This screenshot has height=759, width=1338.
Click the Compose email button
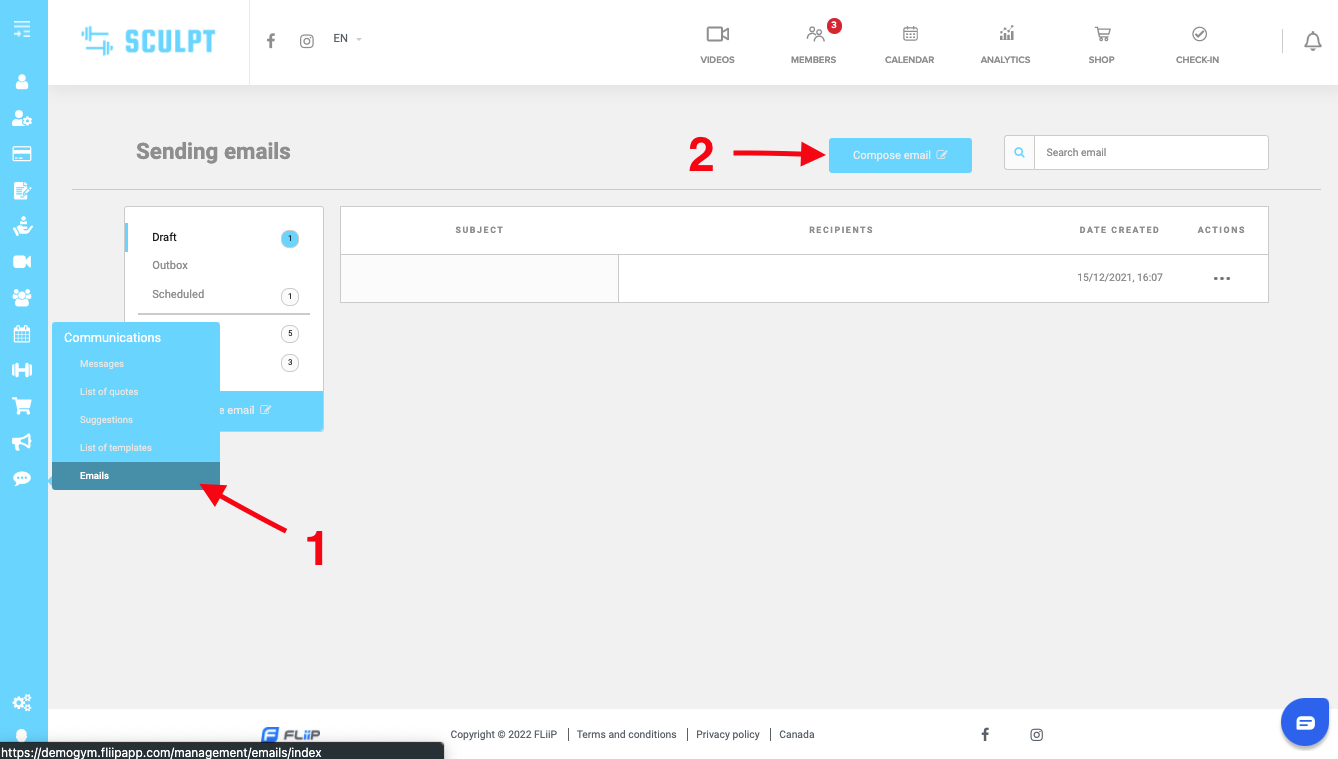(899, 155)
